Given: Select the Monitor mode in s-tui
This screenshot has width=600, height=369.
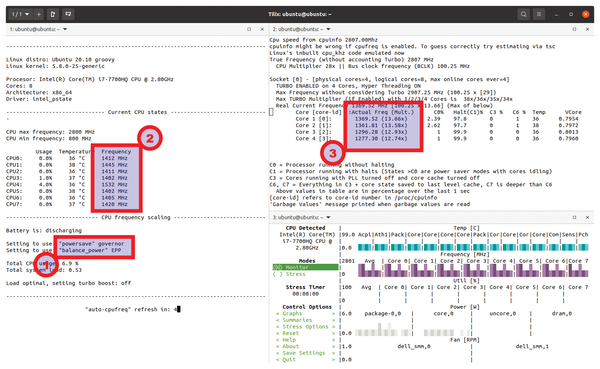Looking at the screenshot, I should 305,267.
